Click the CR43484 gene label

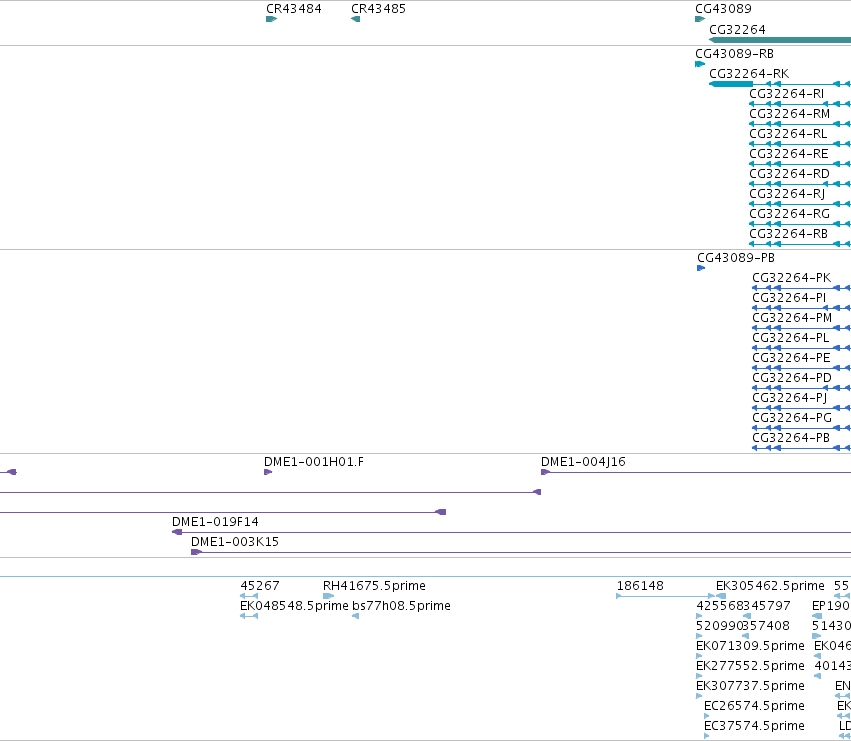point(294,9)
